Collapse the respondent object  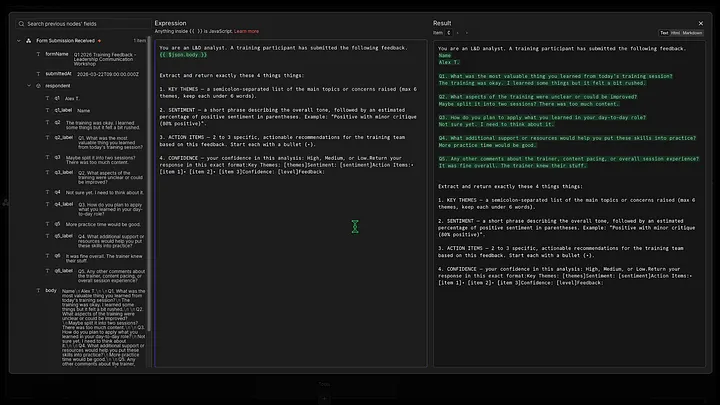(29, 86)
